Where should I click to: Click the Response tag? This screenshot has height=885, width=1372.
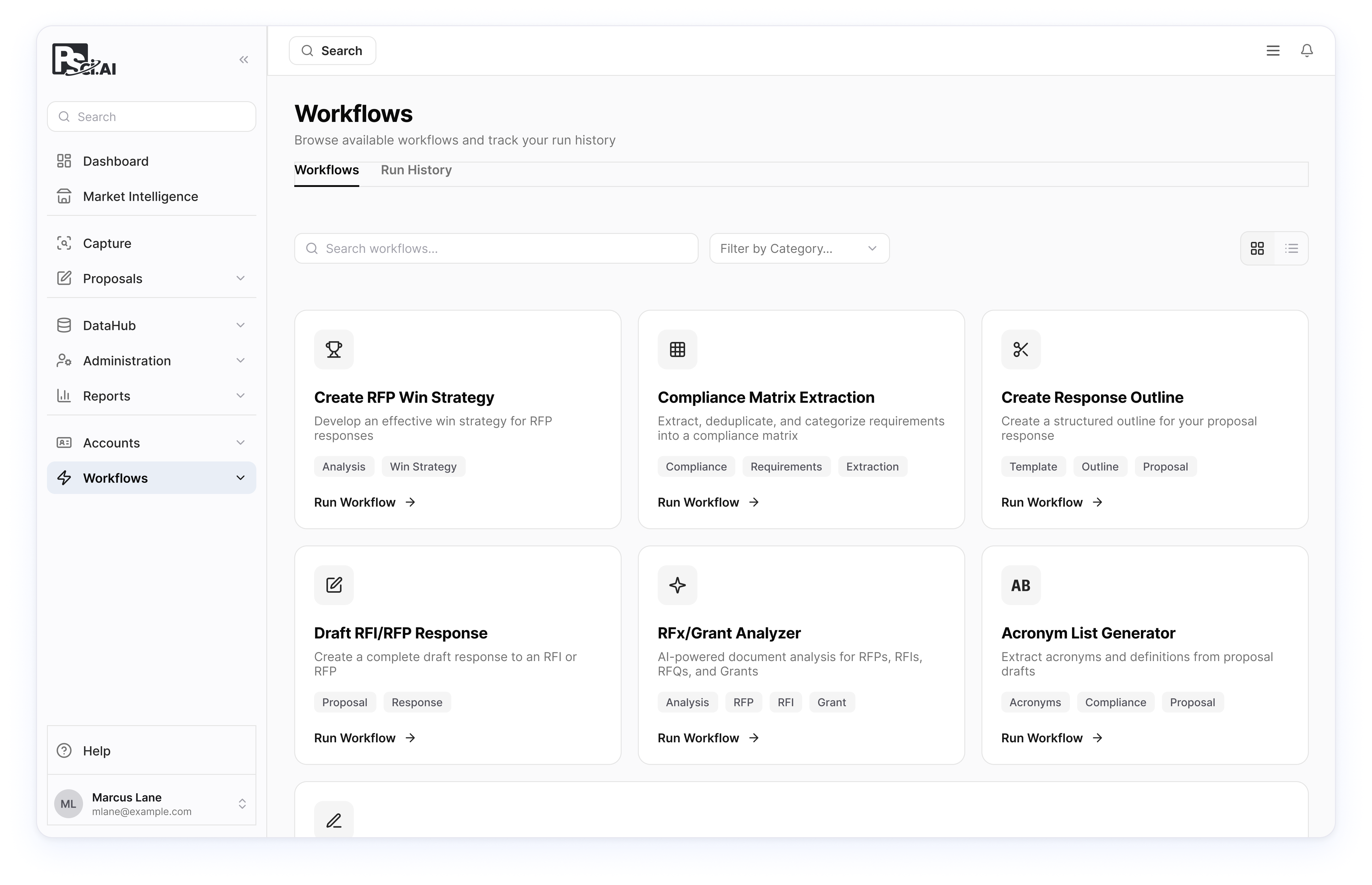tap(417, 702)
